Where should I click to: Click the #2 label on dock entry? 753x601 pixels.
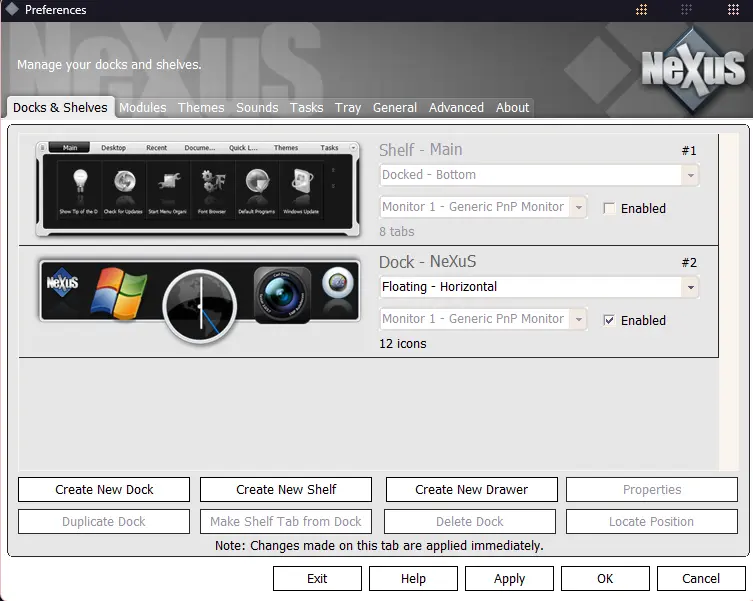(x=689, y=263)
